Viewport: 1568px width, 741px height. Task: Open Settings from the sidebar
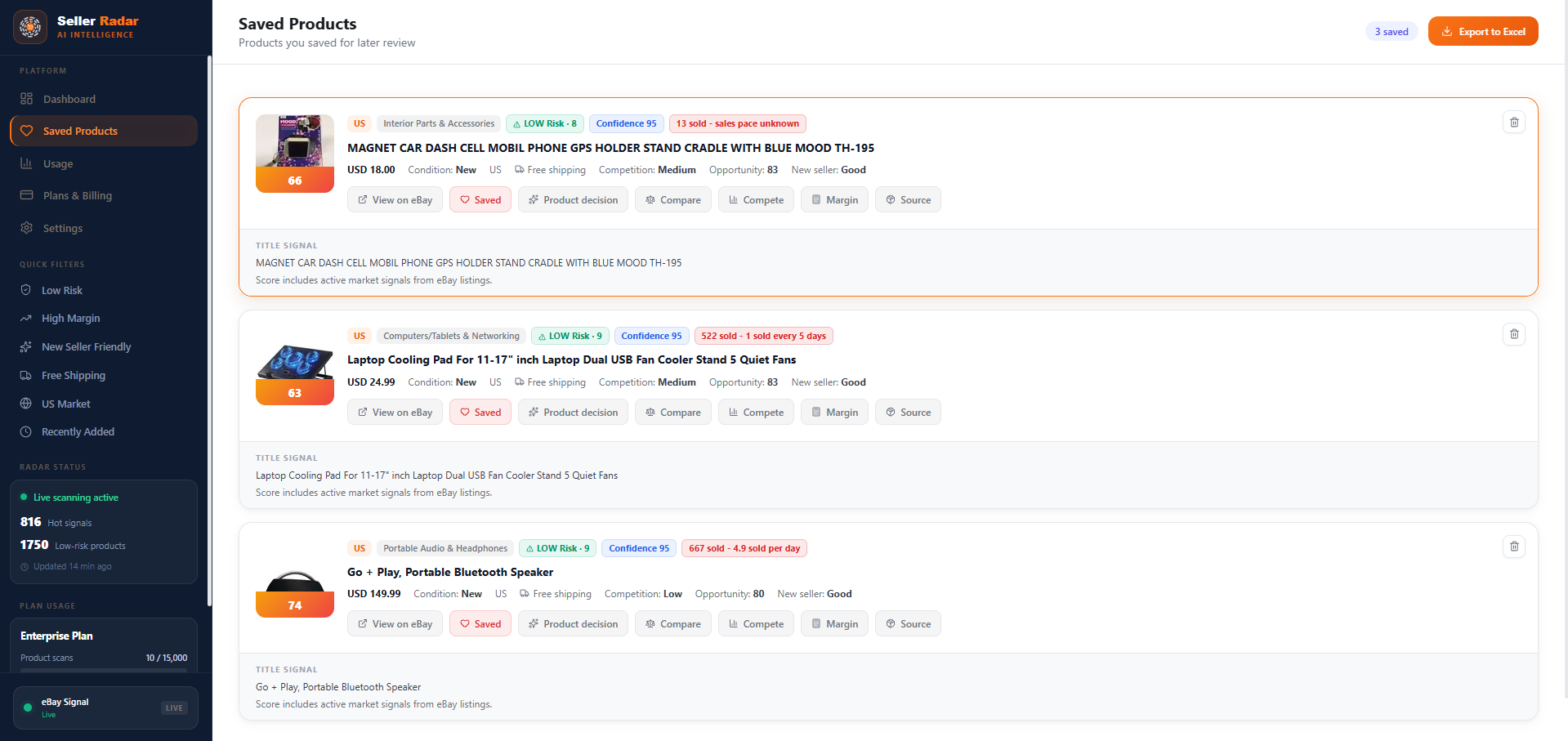104,228
